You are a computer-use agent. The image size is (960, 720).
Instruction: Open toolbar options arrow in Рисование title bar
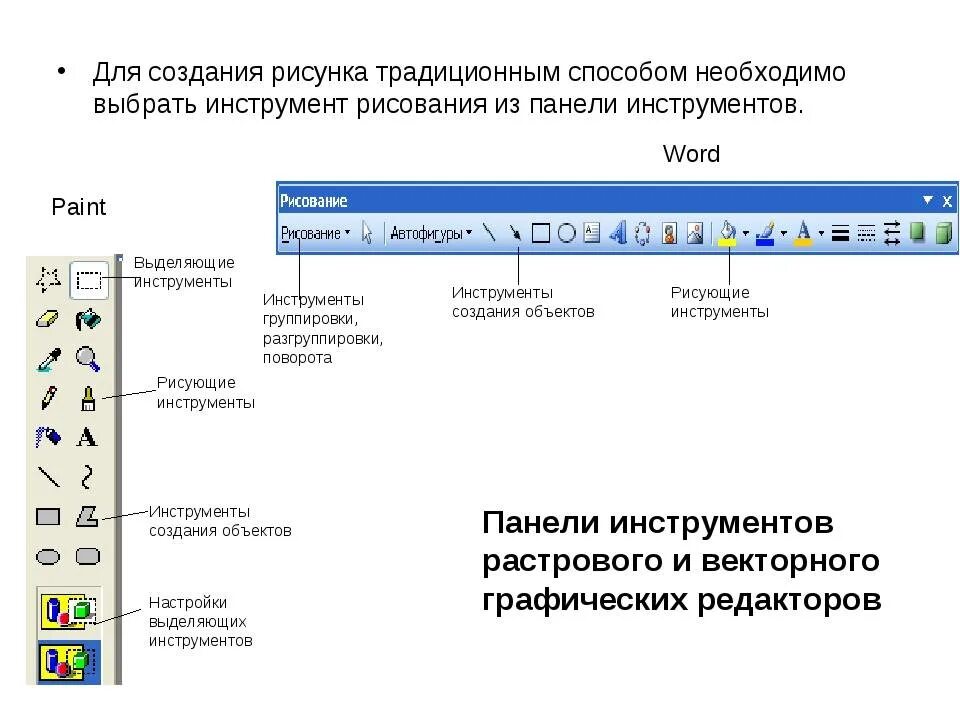(x=928, y=200)
